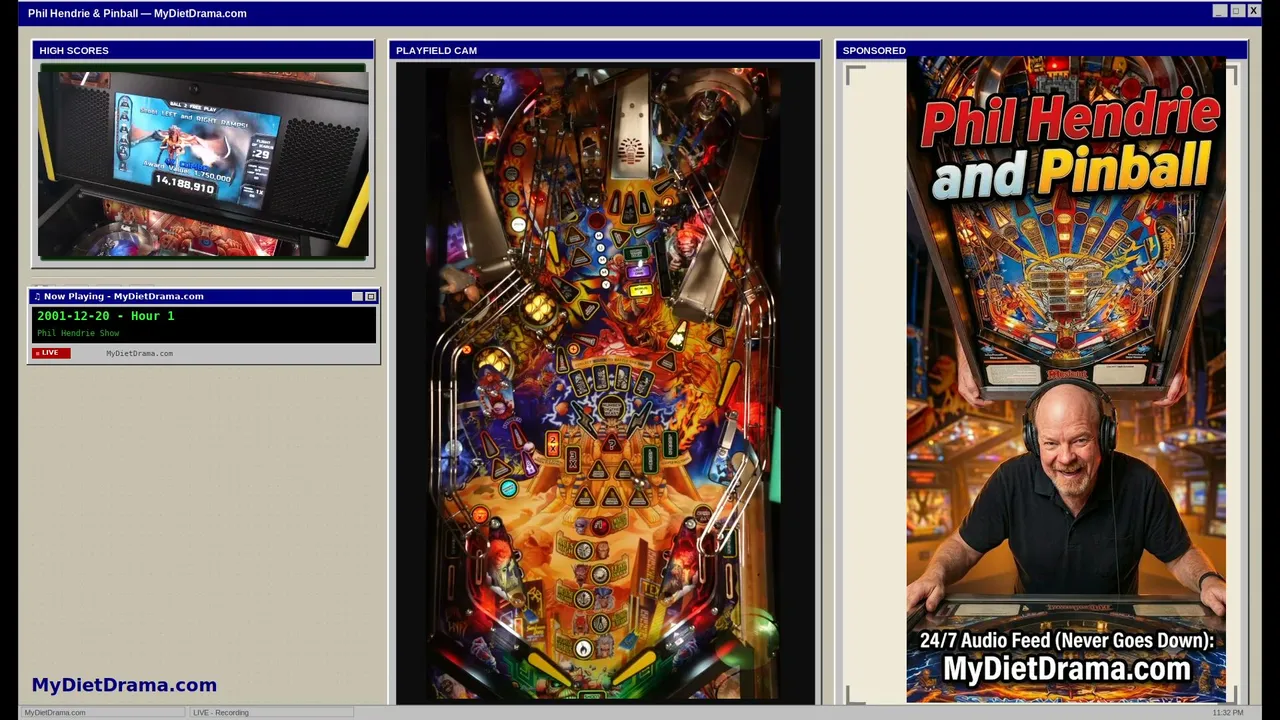The height and width of the screenshot is (720, 1280).
Task: Click the "LIVE - Recording" status bar entry
Action: (221, 712)
